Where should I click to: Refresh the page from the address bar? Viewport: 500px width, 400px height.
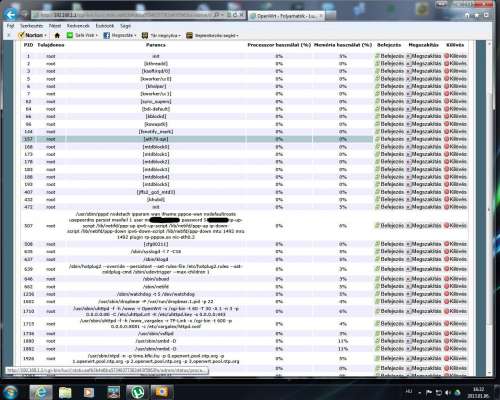(235, 15)
